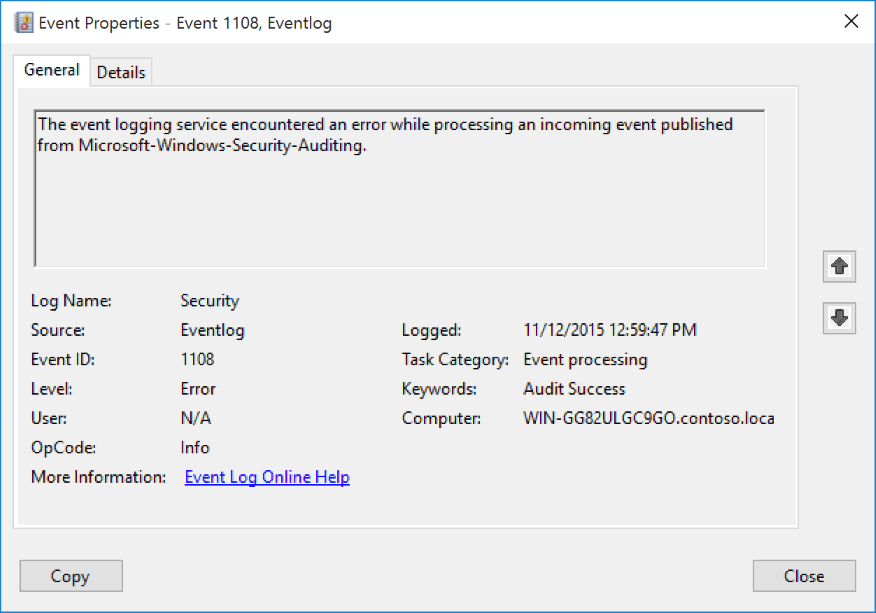876x613 pixels.
Task: Open the Event Log Online Help link
Action: 267,477
